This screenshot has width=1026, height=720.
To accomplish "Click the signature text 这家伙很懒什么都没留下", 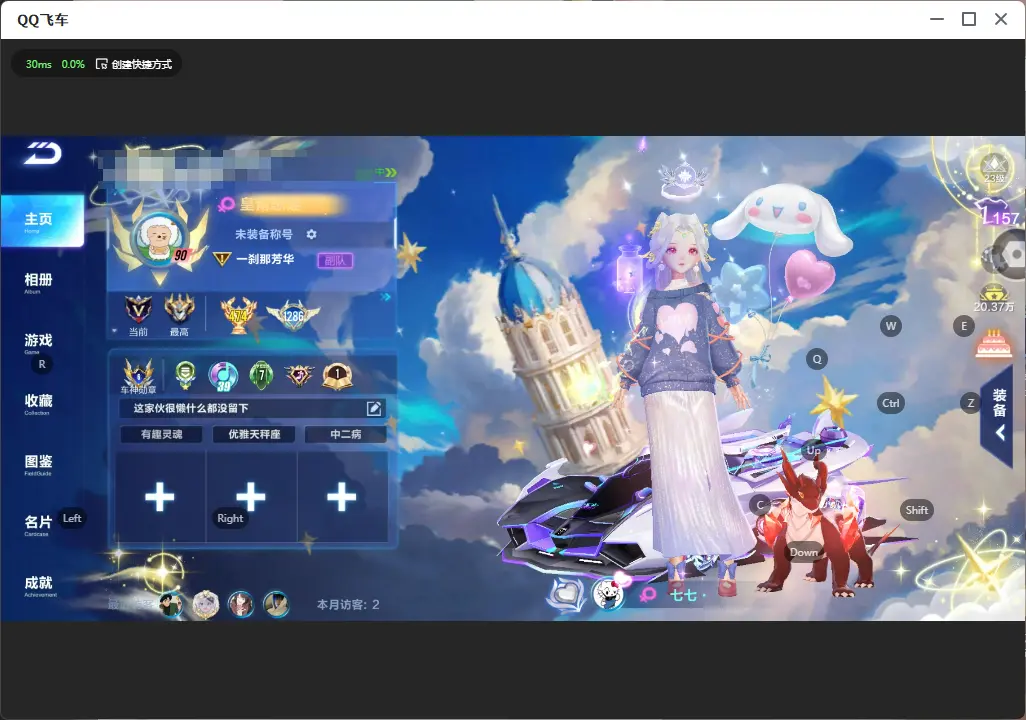I will coord(190,408).
